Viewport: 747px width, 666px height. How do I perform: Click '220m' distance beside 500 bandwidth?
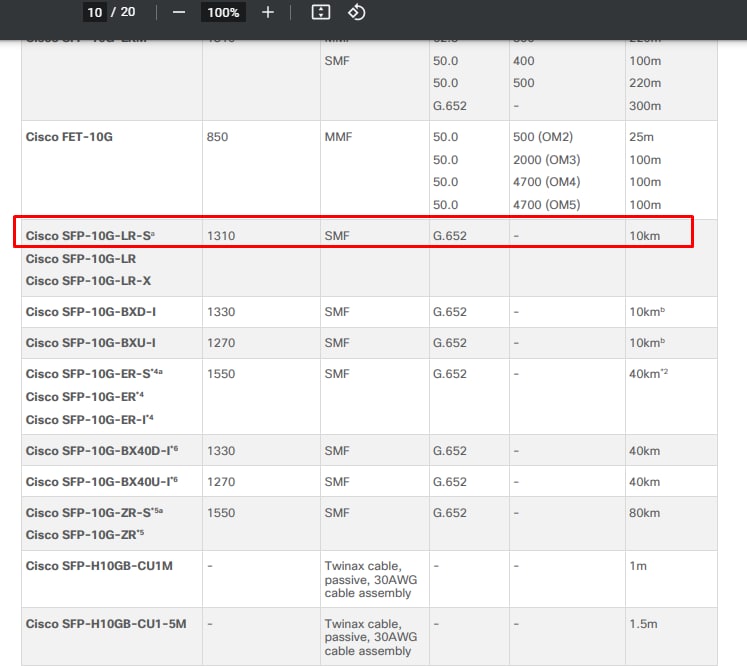645,83
